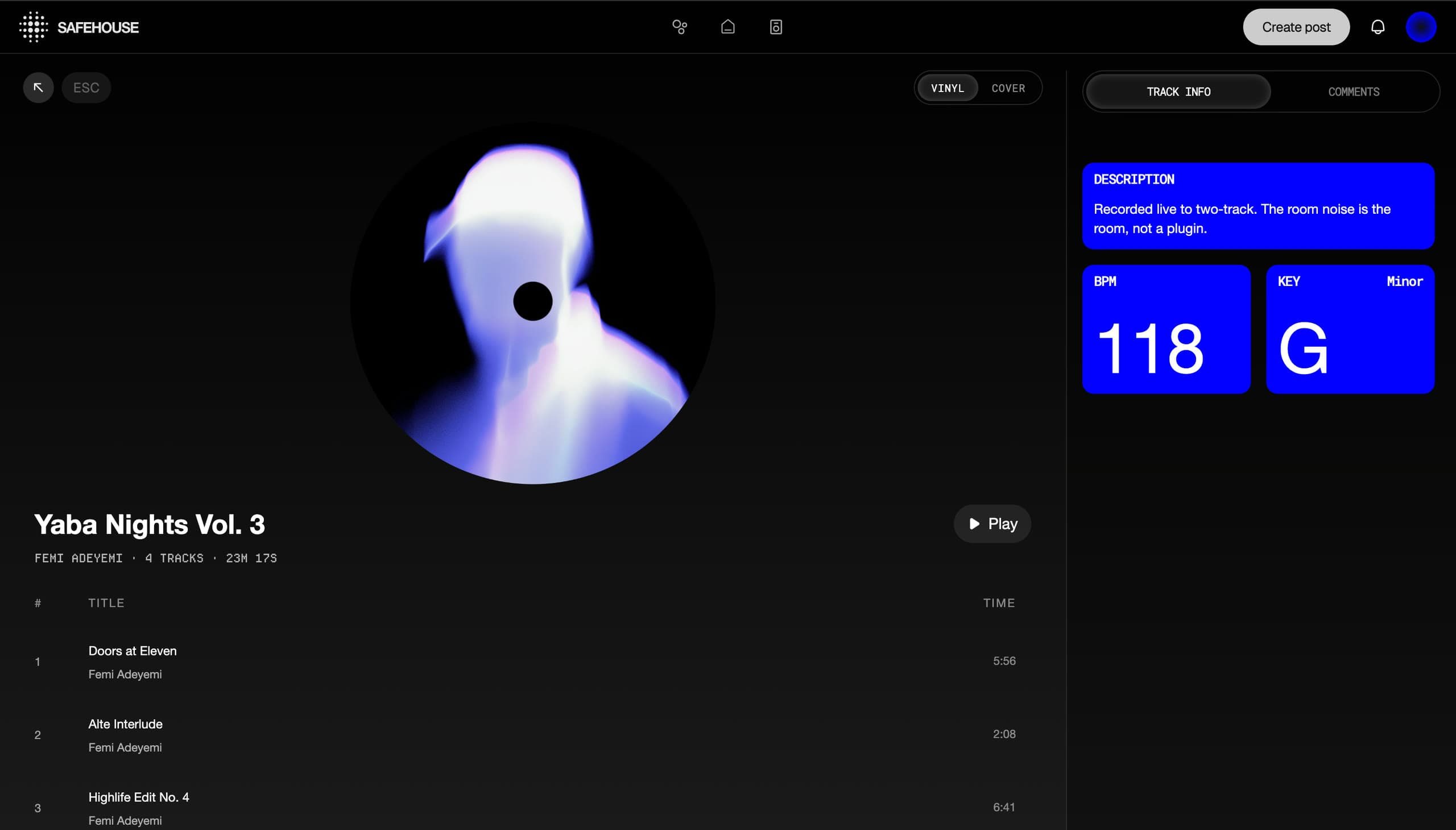
Task: Select track Alte Interlude
Action: click(525, 734)
